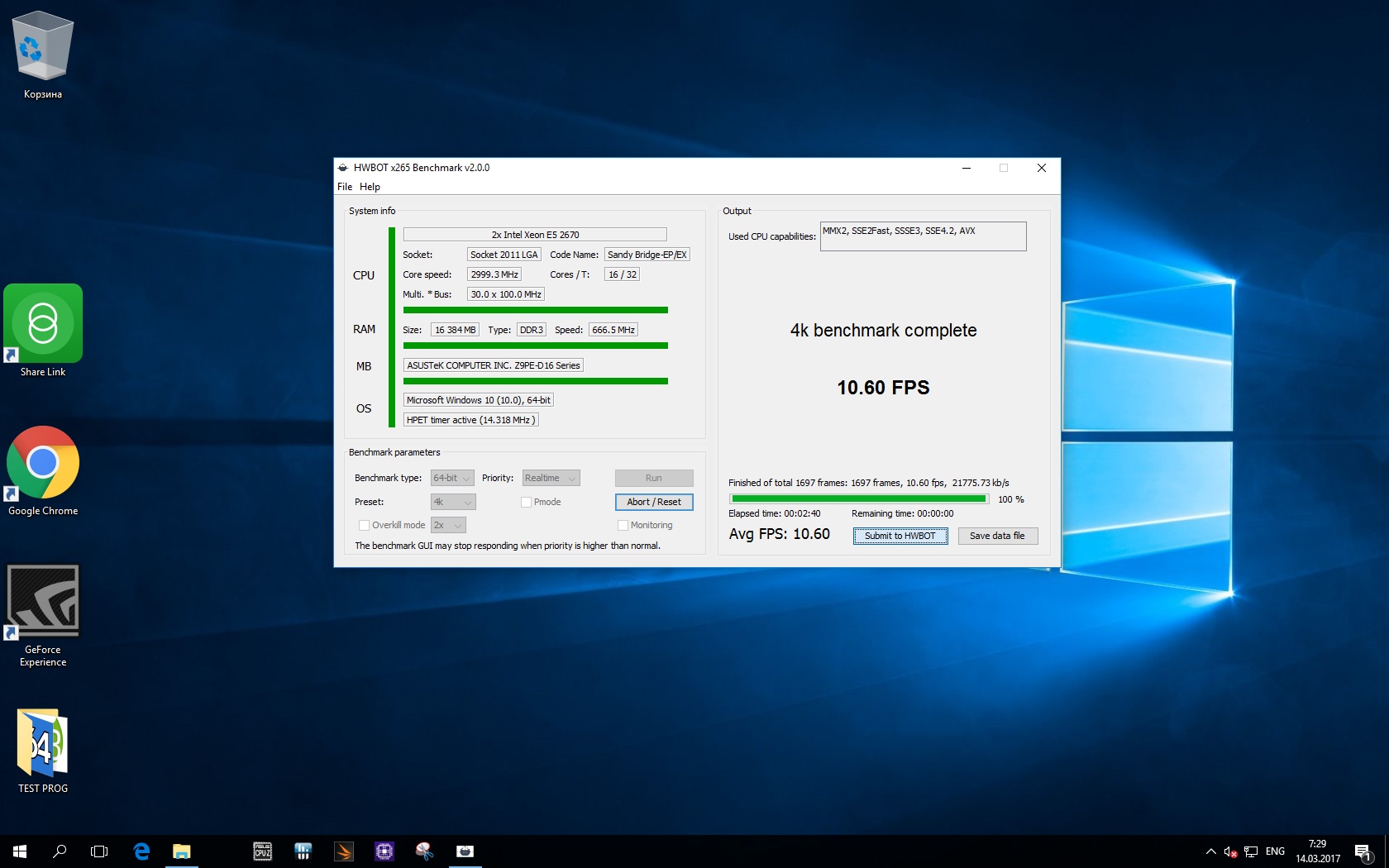Minimize the HWBOT x265 Benchmark window

click(x=966, y=168)
